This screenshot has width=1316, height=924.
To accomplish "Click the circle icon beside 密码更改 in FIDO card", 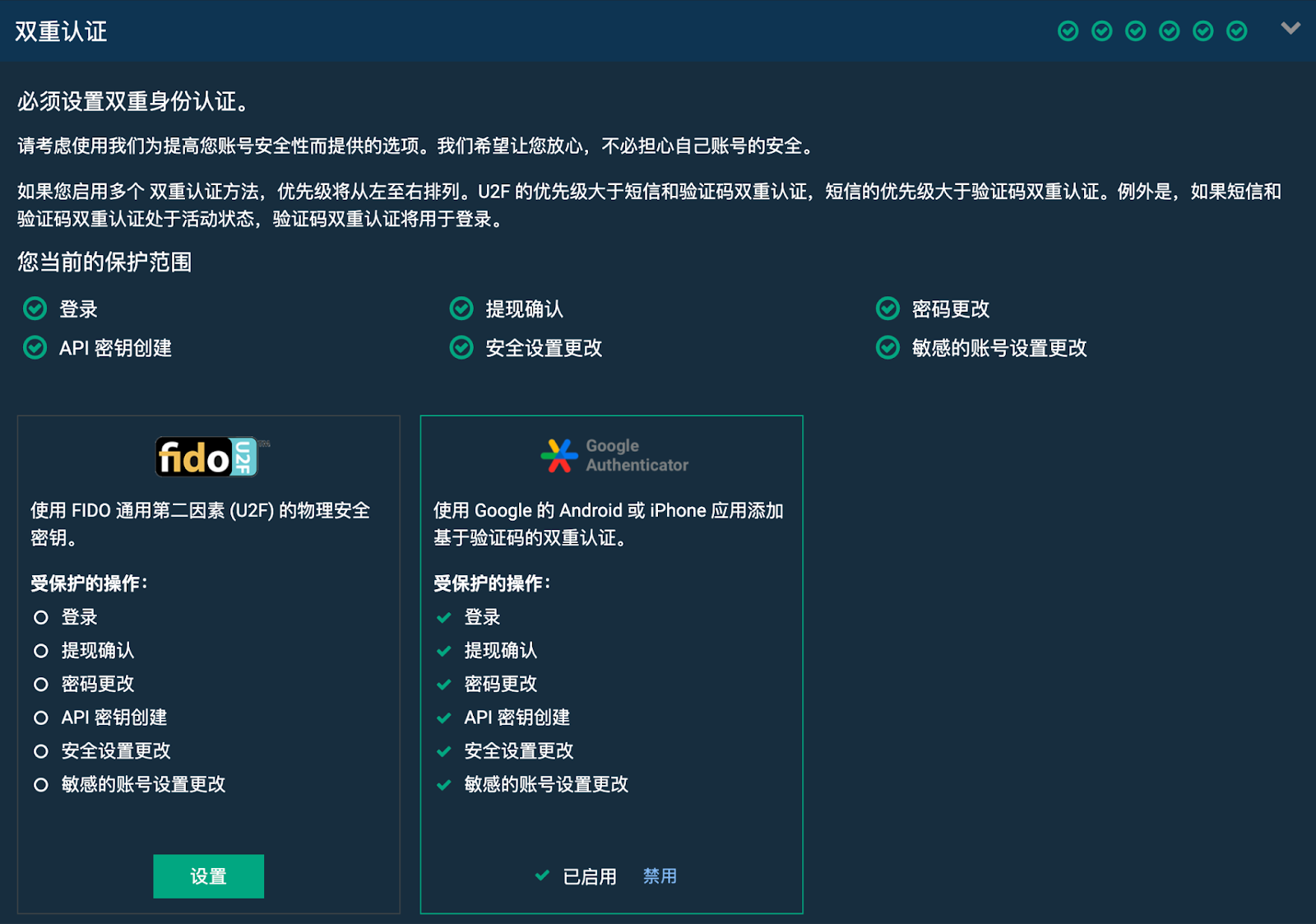I will (41, 684).
